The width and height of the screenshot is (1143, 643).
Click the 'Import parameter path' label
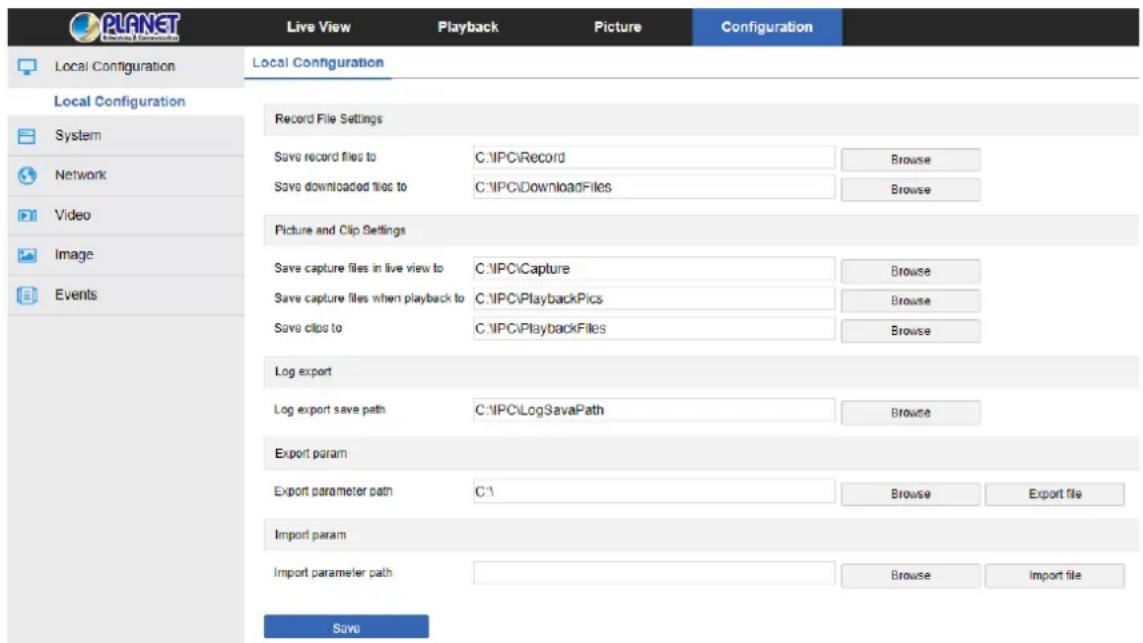(x=333, y=573)
